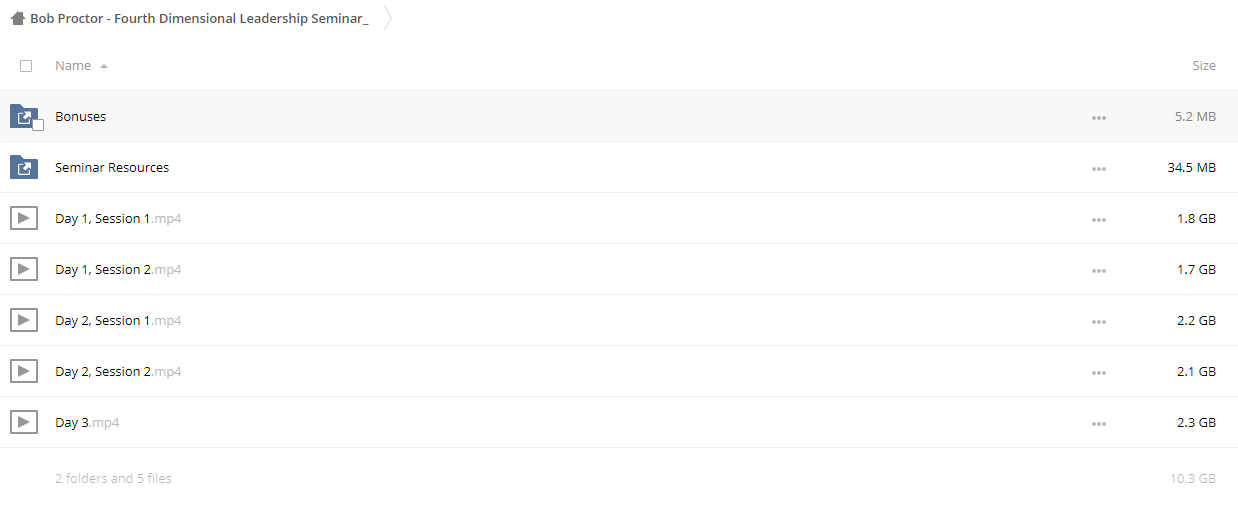
Task: Open more actions menu for Seminar Resources
Action: pos(1099,168)
